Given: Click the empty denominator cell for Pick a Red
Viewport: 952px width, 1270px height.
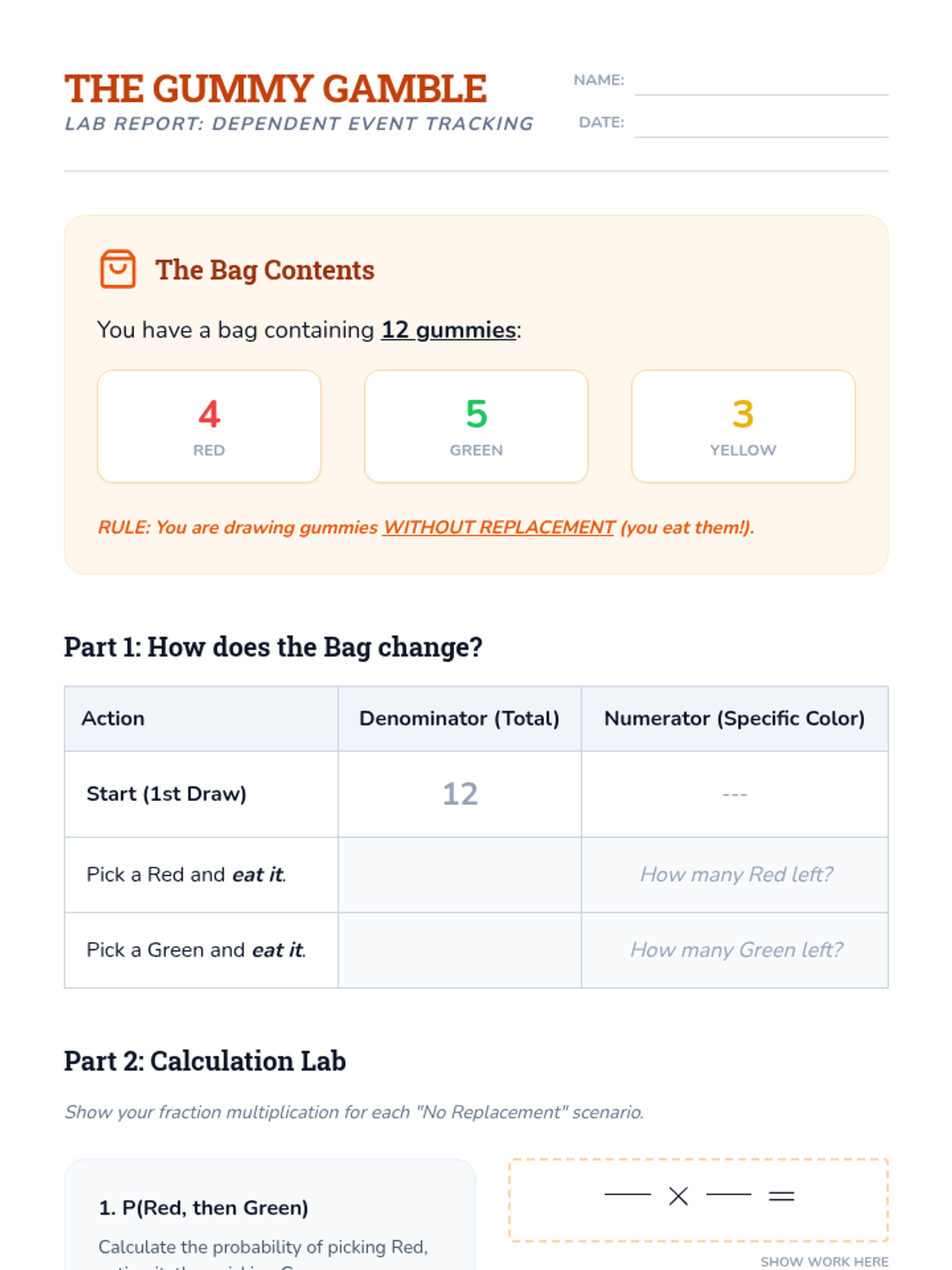Looking at the screenshot, I should 459,875.
